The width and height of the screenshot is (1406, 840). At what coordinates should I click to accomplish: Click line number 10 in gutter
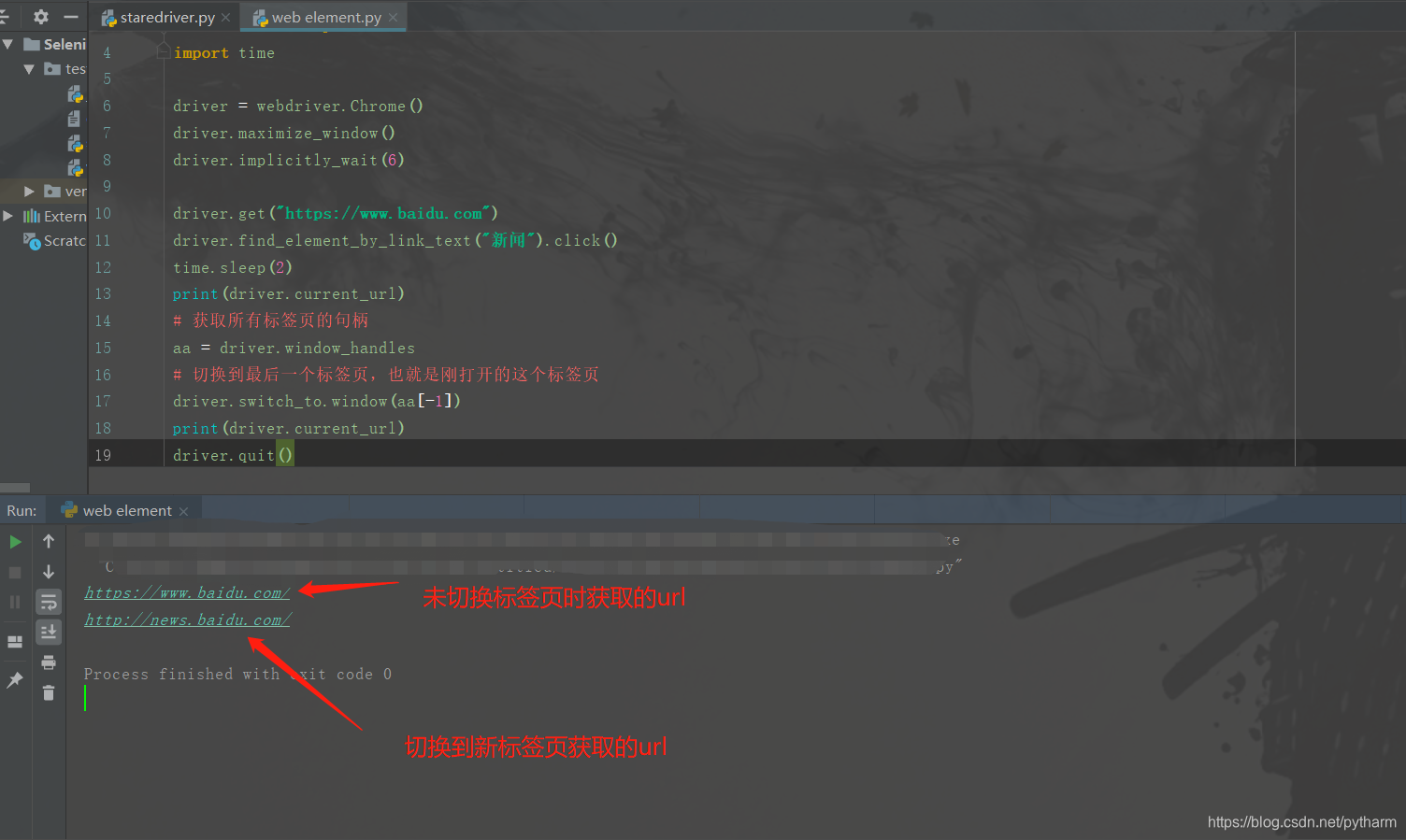click(103, 213)
